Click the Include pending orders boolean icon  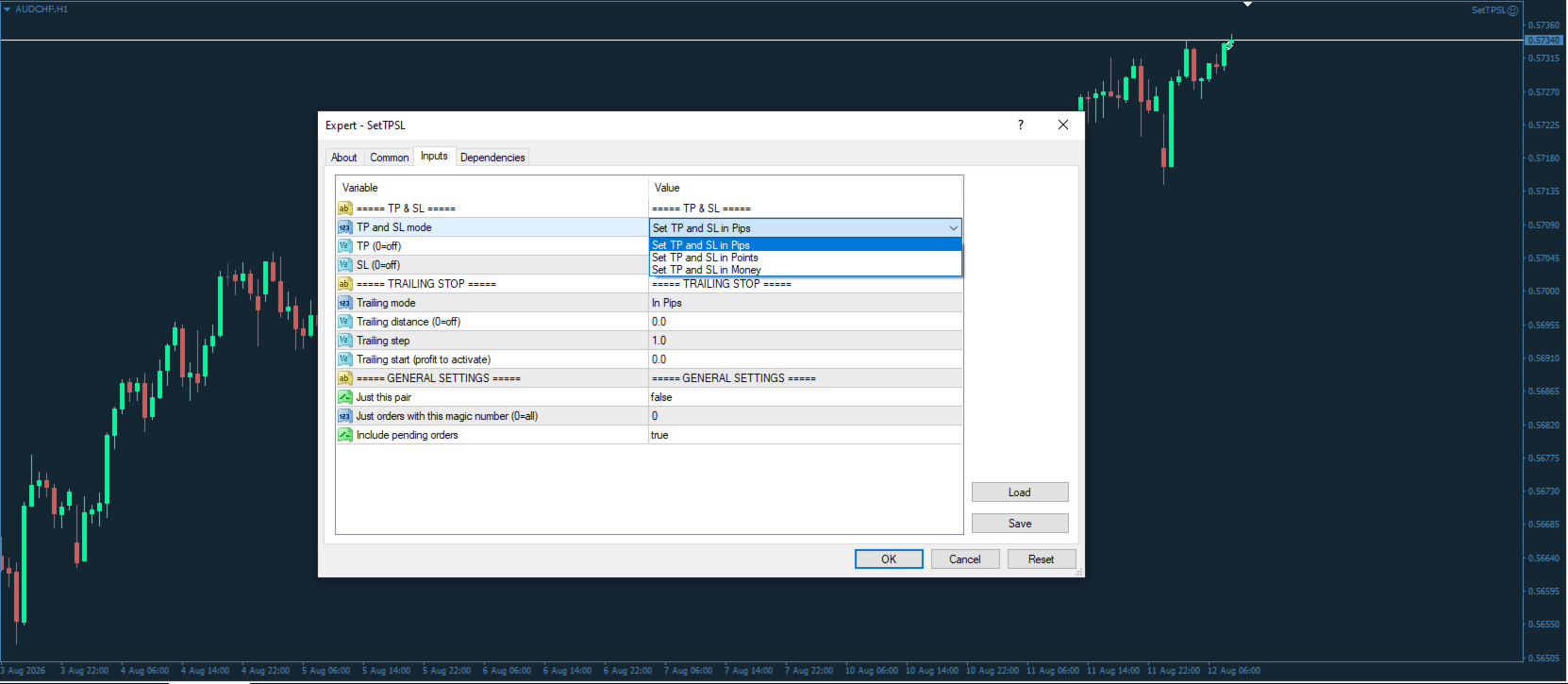tap(345, 435)
